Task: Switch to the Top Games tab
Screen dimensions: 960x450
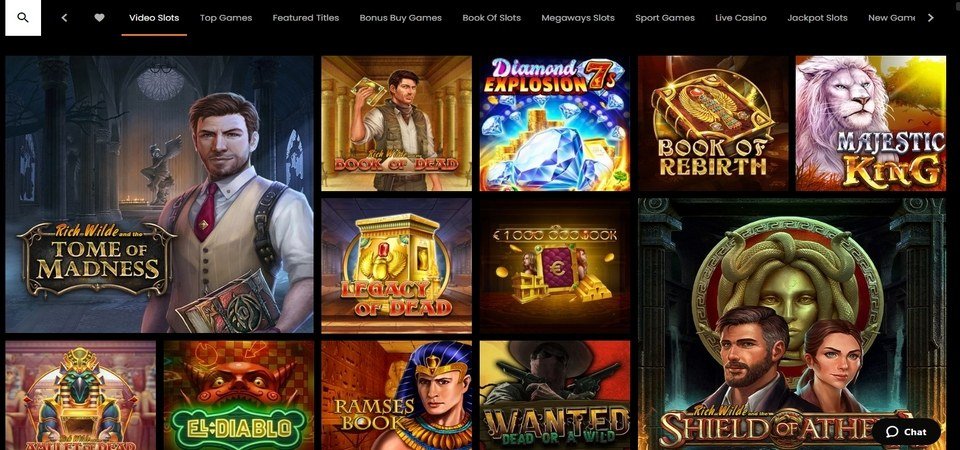Action: click(x=226, y=18)
